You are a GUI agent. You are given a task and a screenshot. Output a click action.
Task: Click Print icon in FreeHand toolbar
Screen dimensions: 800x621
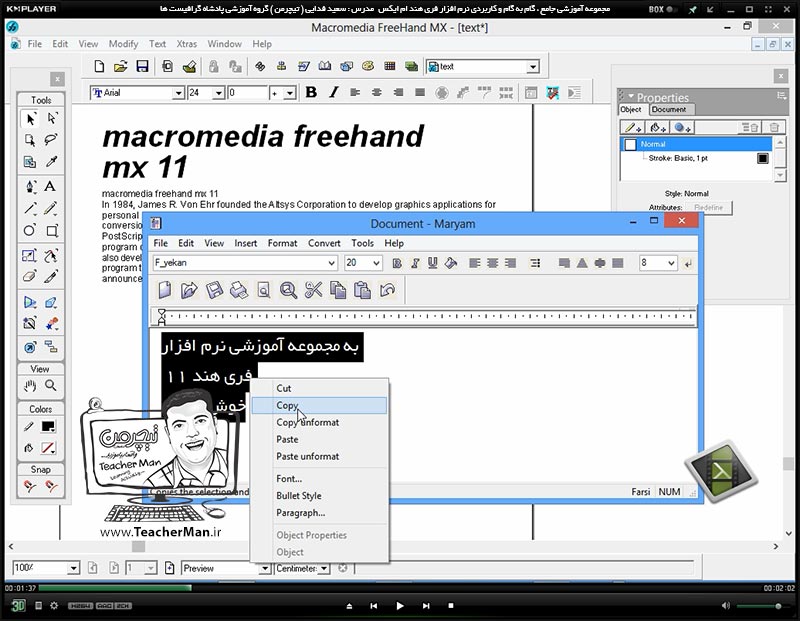coord(190,66)
